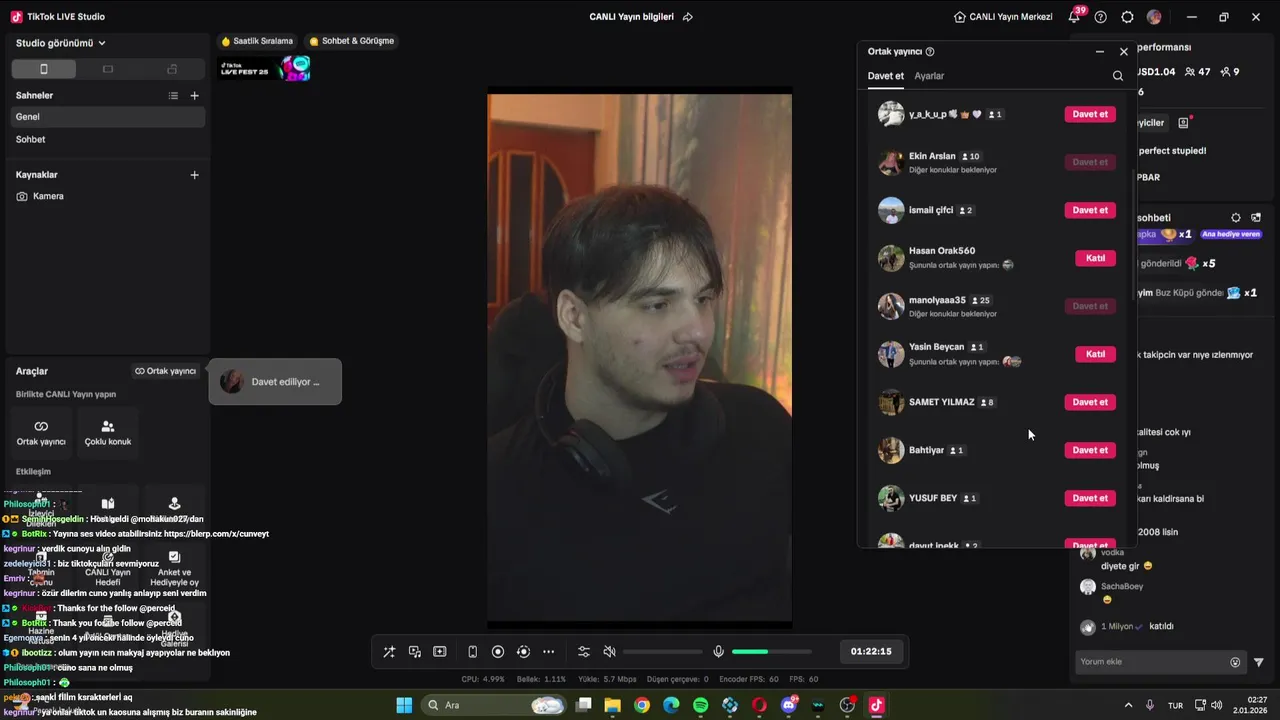This screenshot has height=720, width=1280.
Task: Invite ismail çifci with Davet et
Action: [1090, 210]
